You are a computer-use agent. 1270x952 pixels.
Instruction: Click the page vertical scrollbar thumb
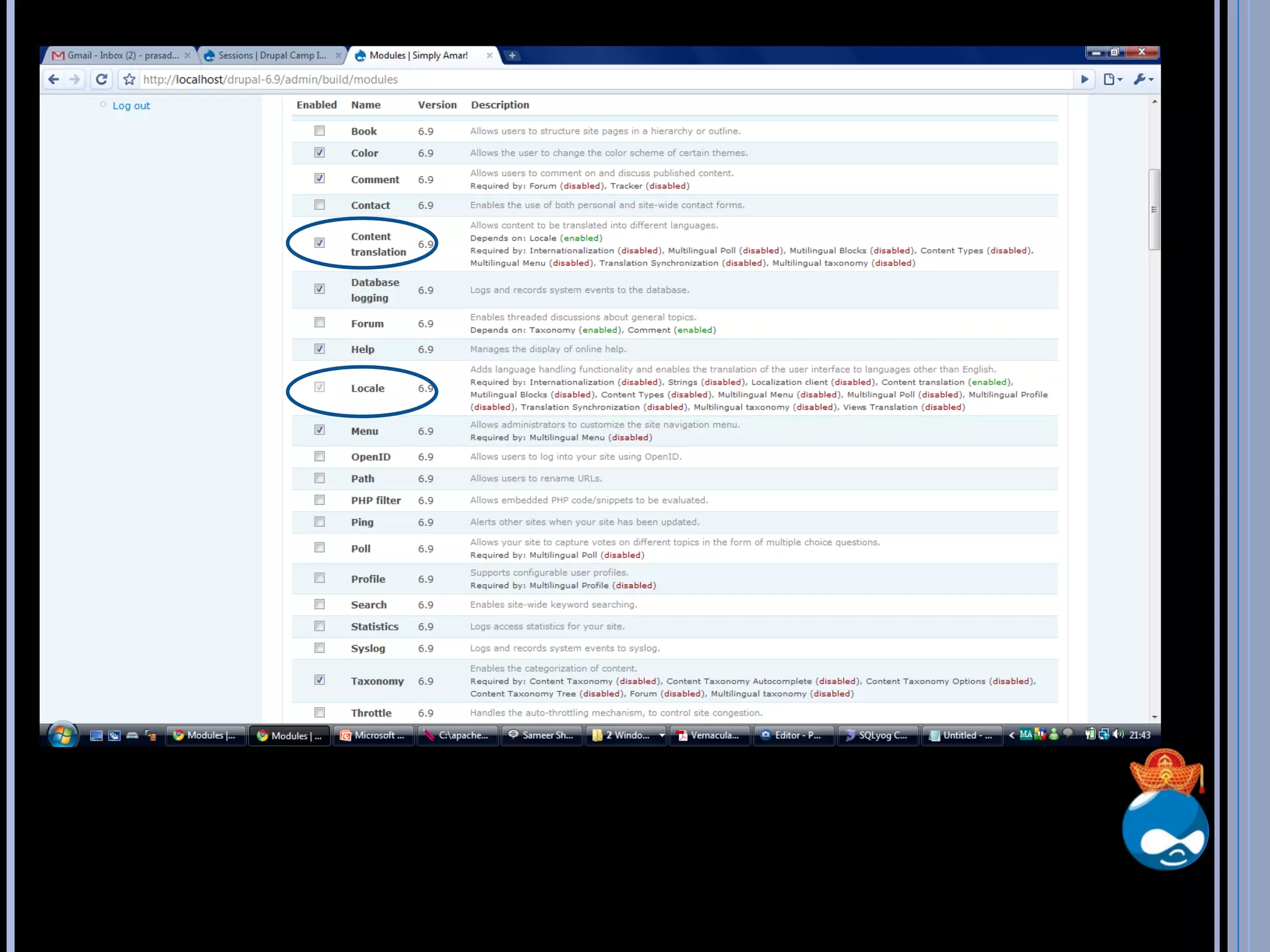click(x=1154, y=209)
